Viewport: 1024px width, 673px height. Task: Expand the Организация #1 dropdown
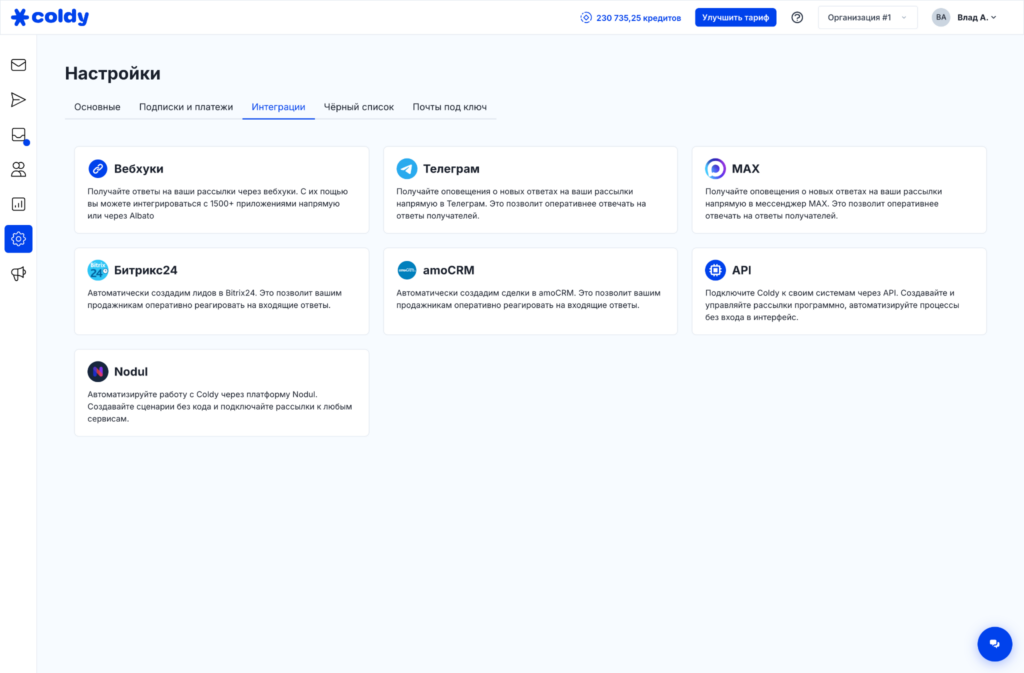coord(867,18)
